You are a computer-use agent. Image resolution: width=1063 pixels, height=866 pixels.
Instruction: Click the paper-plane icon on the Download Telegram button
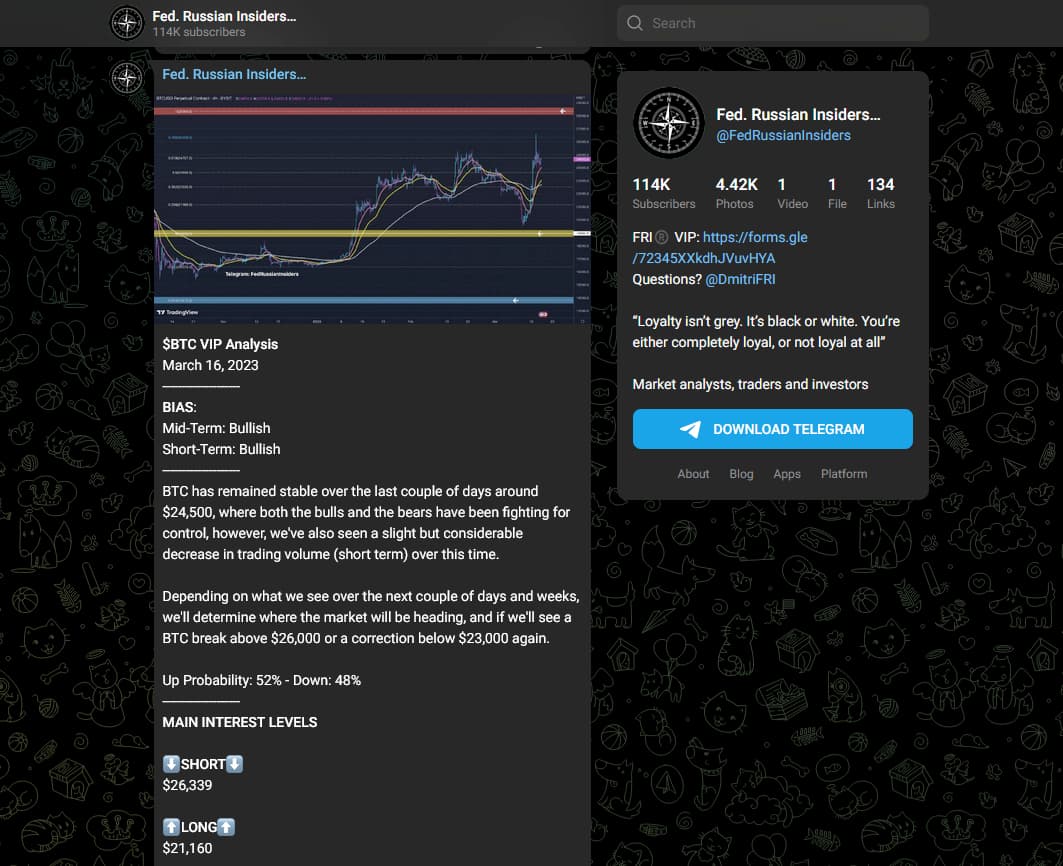tap(690, 429)
